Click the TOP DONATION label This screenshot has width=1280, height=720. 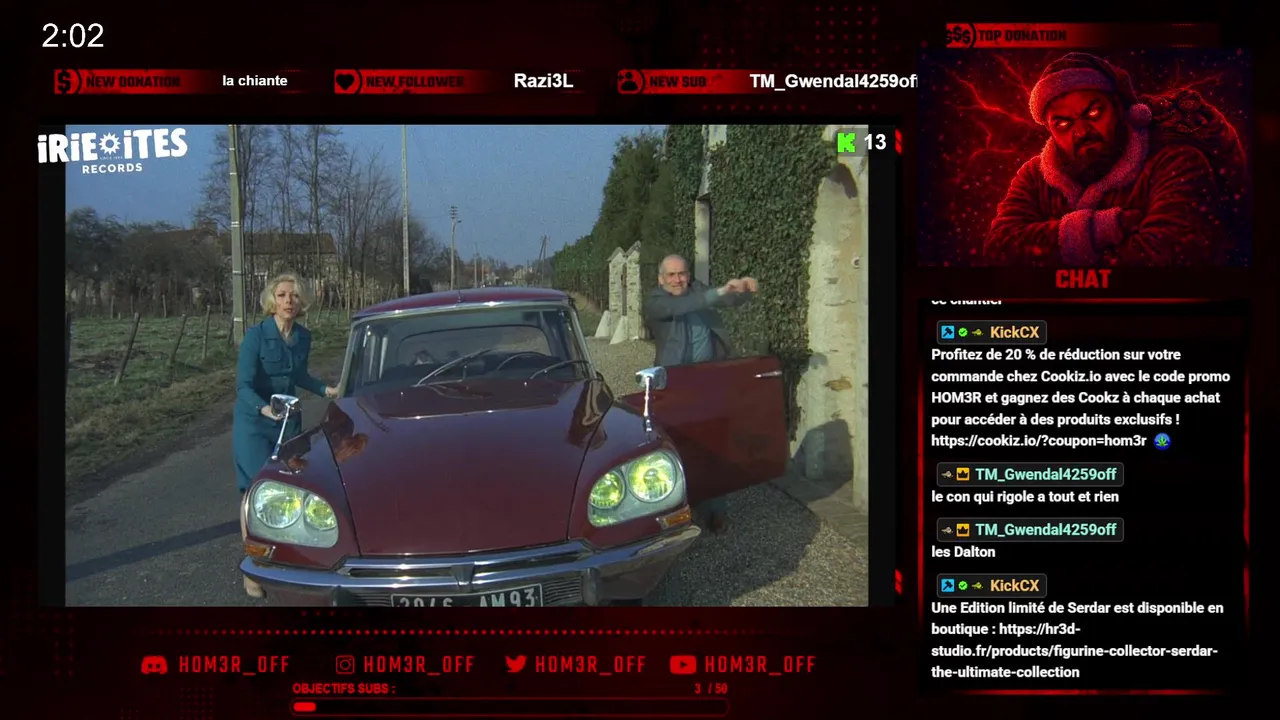coord(1022,36)
